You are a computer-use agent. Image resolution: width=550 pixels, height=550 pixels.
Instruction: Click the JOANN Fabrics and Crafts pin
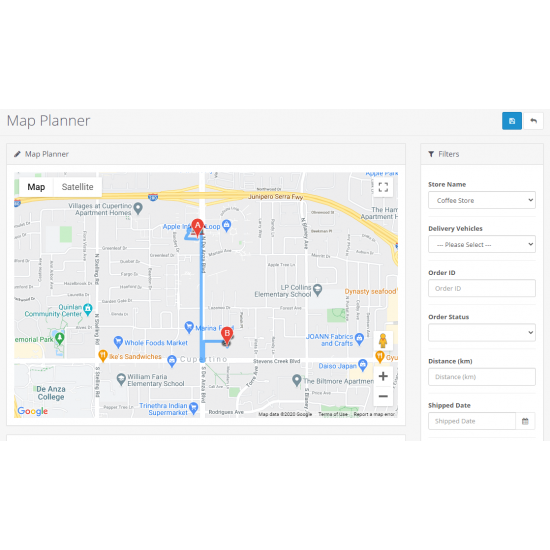click(359, 339)
